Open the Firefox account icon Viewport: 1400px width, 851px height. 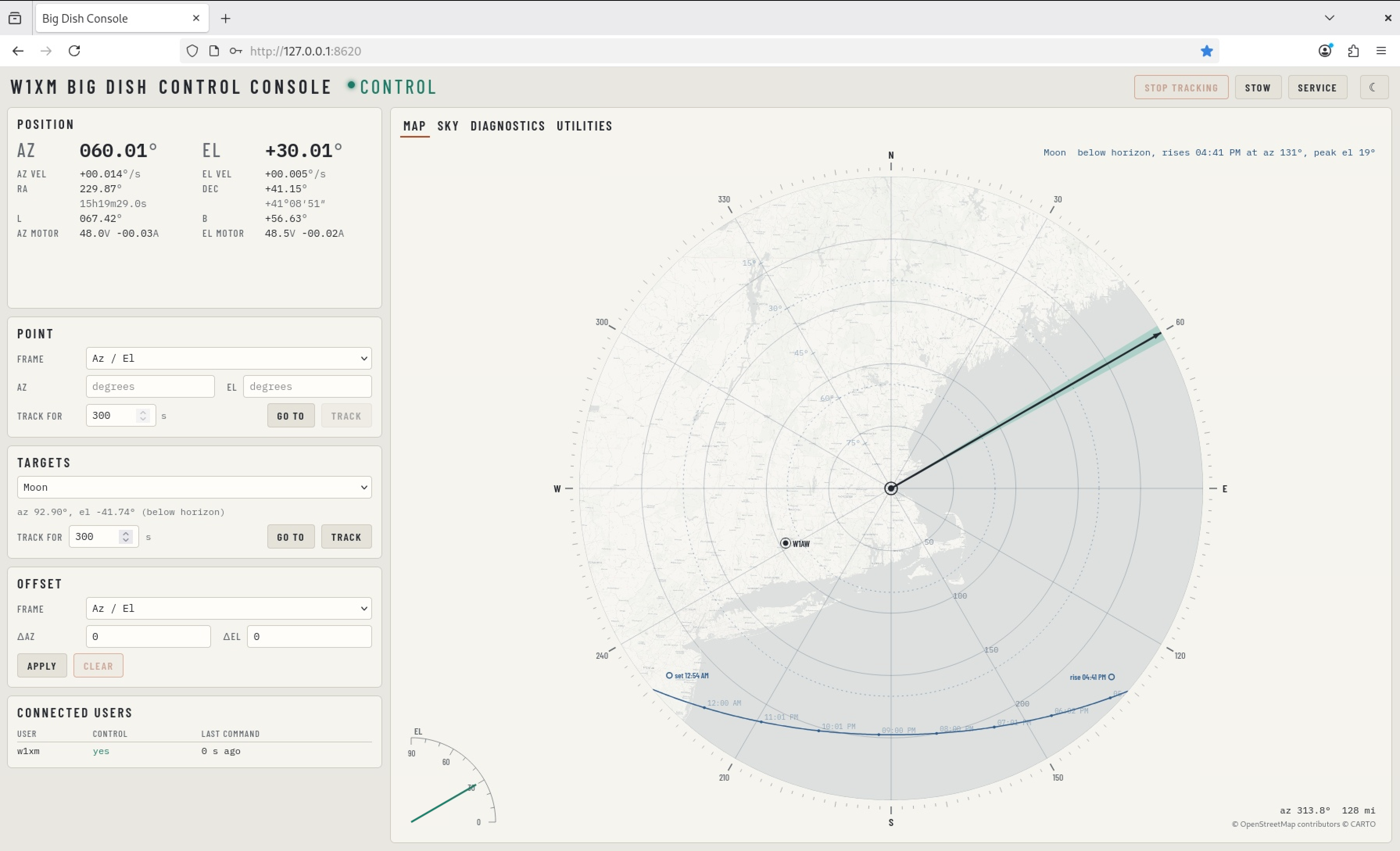[x=1325, y=51]
